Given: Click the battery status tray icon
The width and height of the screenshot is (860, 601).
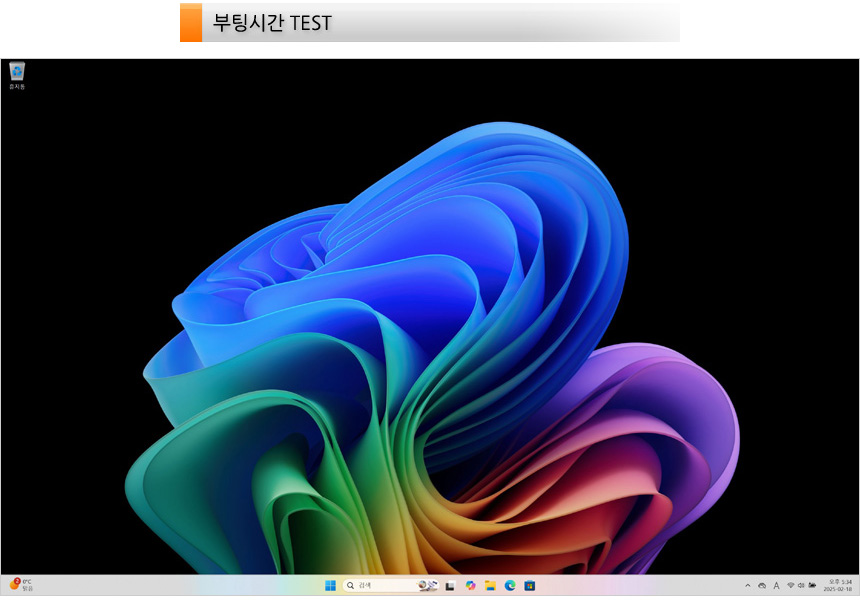Looking at the screenshot, I should click(x=812, y=585).
